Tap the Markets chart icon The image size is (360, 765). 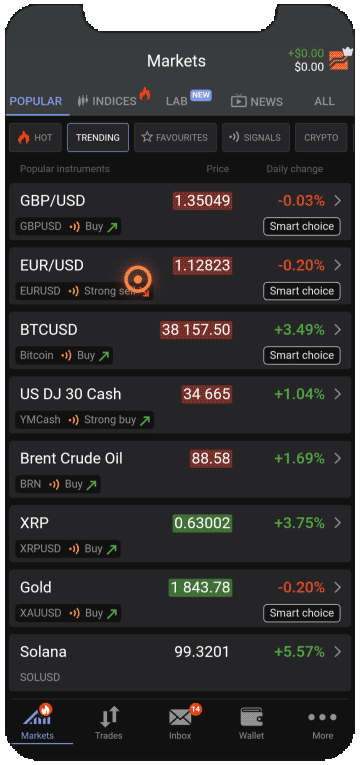click(38, 715)
